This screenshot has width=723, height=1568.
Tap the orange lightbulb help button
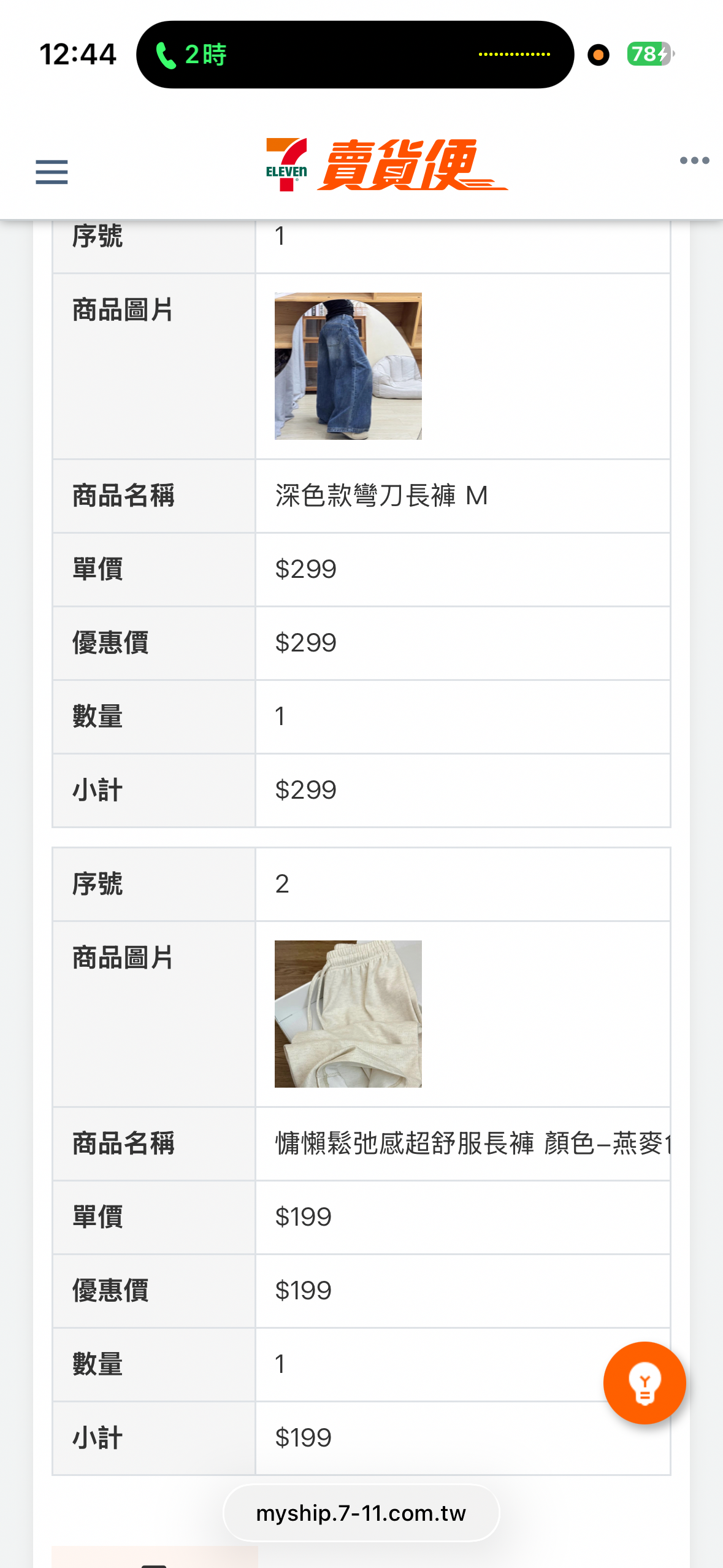[644, 1383]
